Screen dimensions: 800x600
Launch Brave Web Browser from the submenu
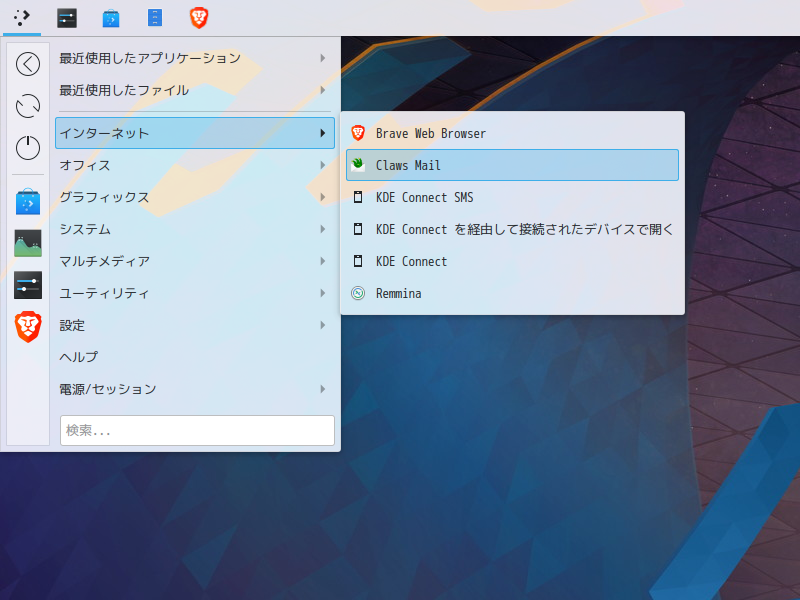pyautogui.click(x=512, y=133)
